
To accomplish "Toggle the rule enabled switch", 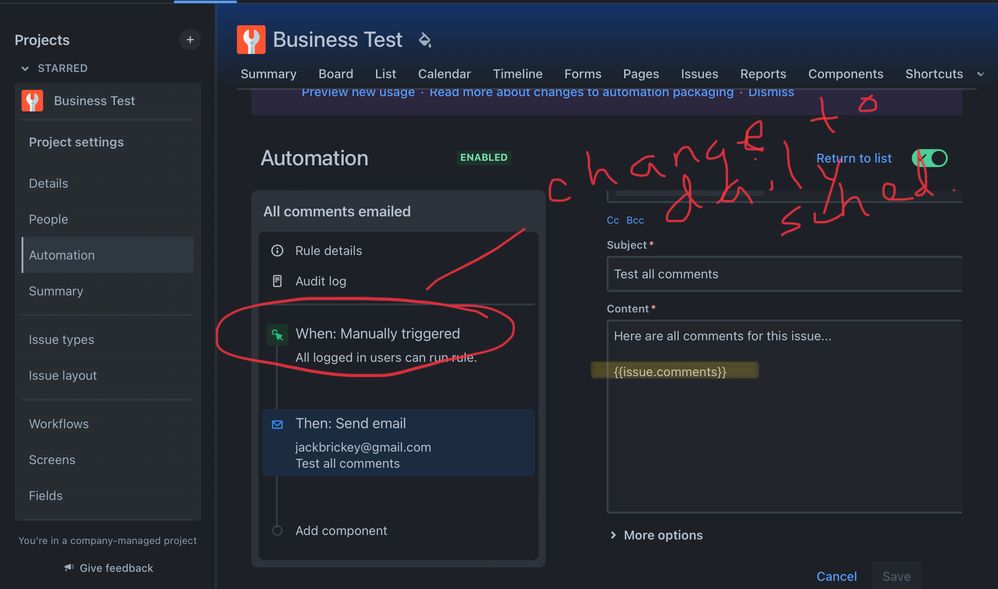I will point(929,158).
